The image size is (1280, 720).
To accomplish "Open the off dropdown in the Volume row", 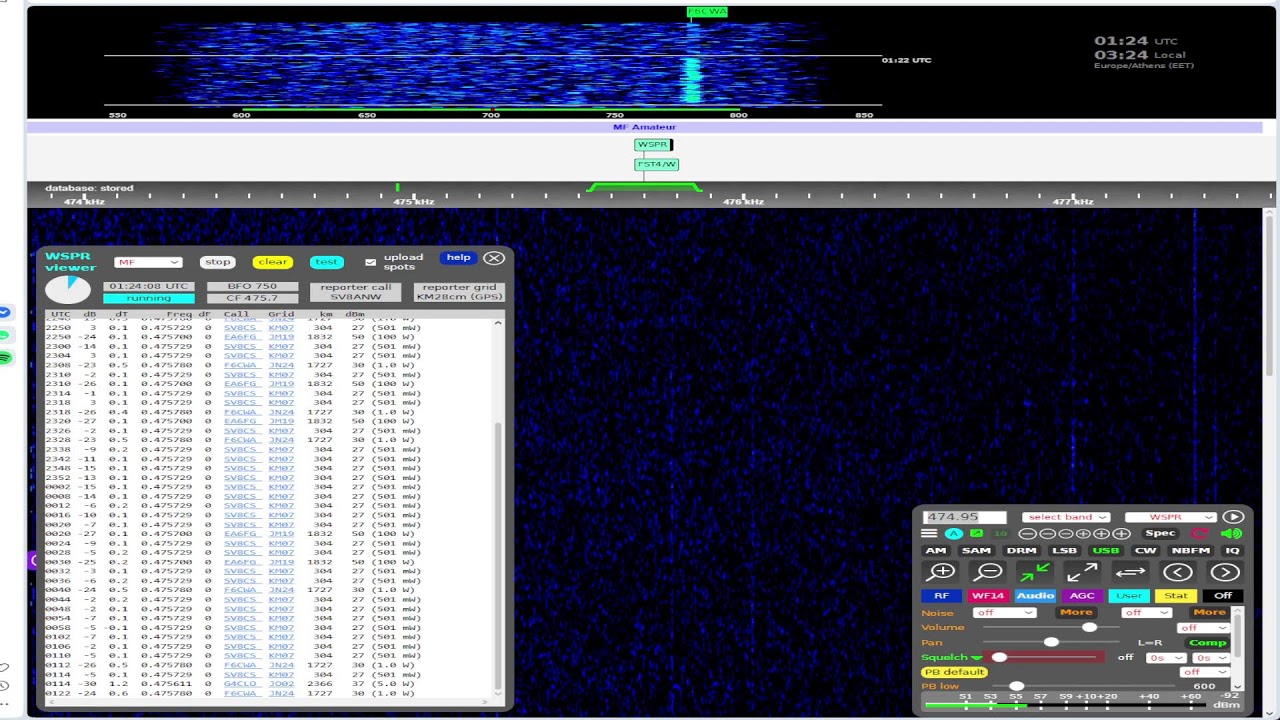I will (1204, 628).
